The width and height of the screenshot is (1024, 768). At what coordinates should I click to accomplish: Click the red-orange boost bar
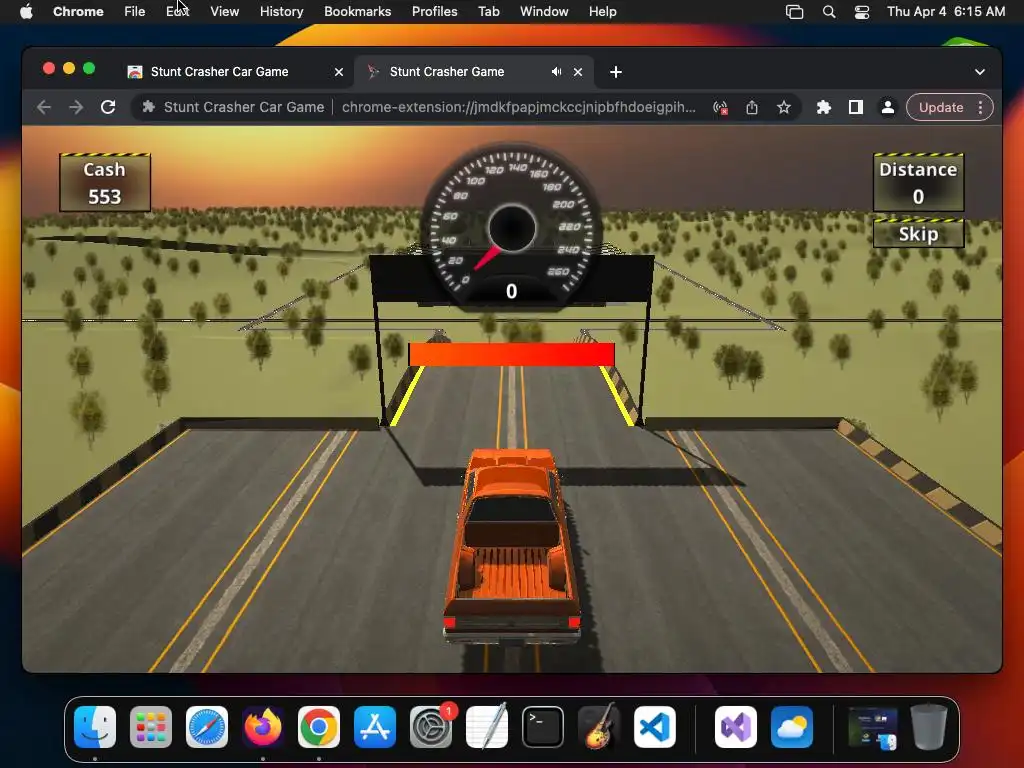pyautogui.click(x=511, y=354)
